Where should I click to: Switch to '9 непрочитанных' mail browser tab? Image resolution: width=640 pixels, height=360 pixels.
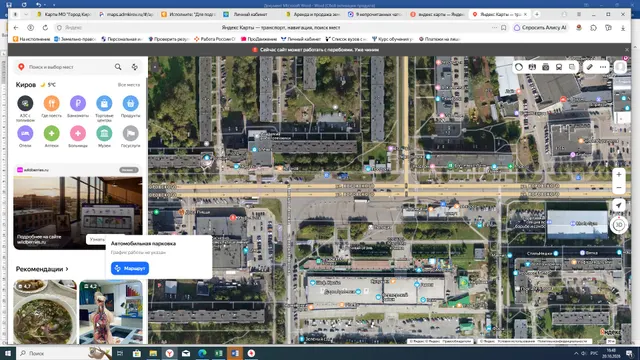click(x=376, y=14)
